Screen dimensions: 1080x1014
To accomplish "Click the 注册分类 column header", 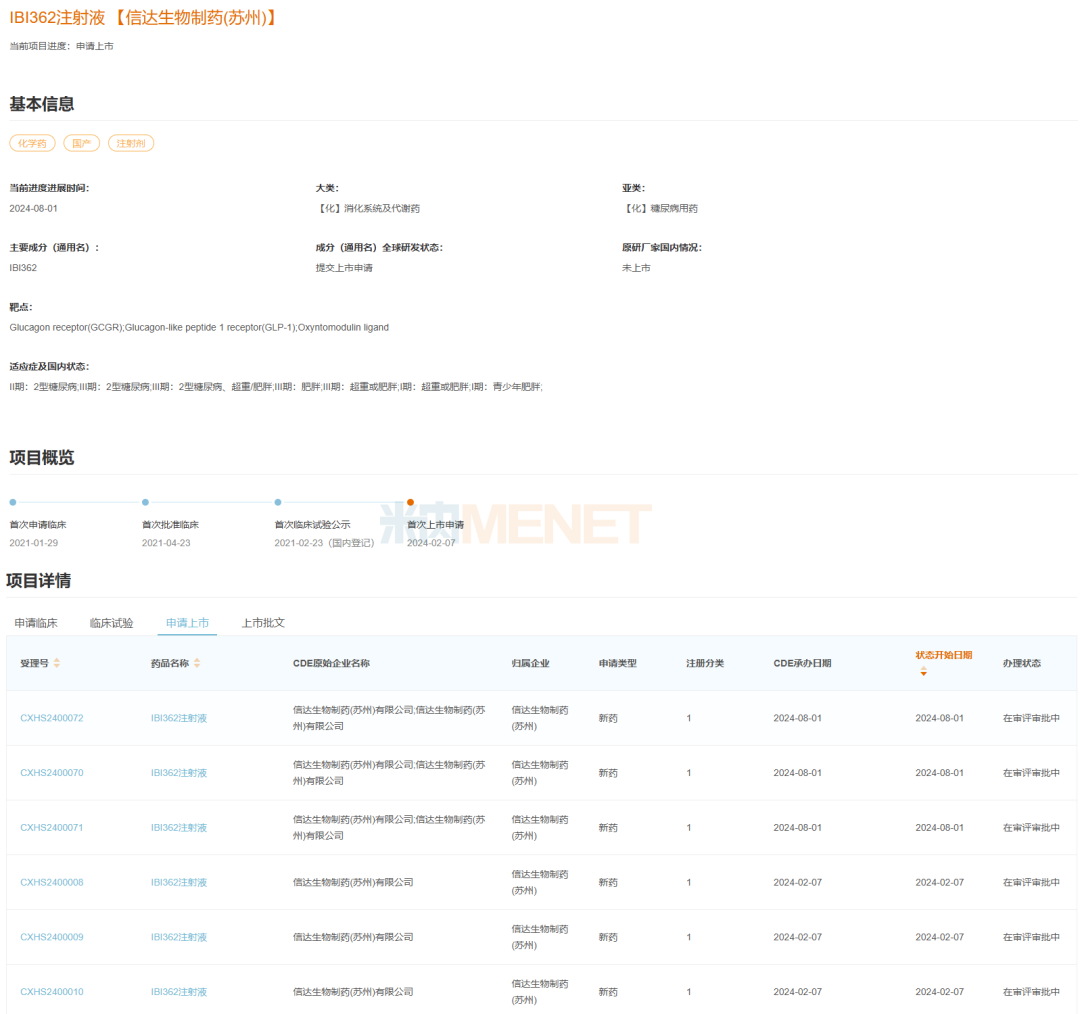I will [x=705, y=663].
